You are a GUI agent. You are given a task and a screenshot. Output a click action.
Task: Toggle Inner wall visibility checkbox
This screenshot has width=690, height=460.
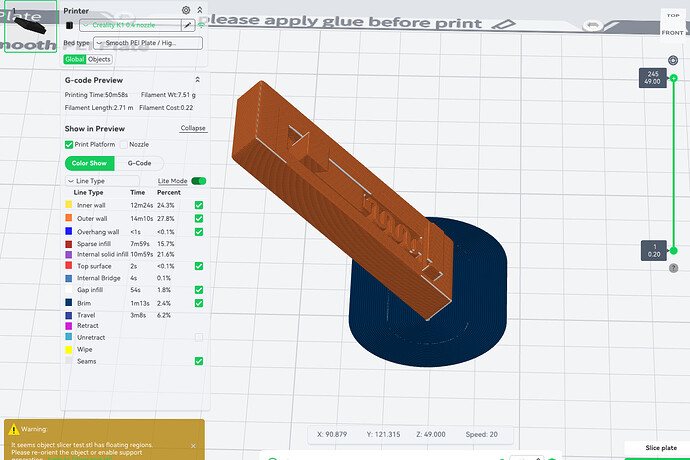199,205
